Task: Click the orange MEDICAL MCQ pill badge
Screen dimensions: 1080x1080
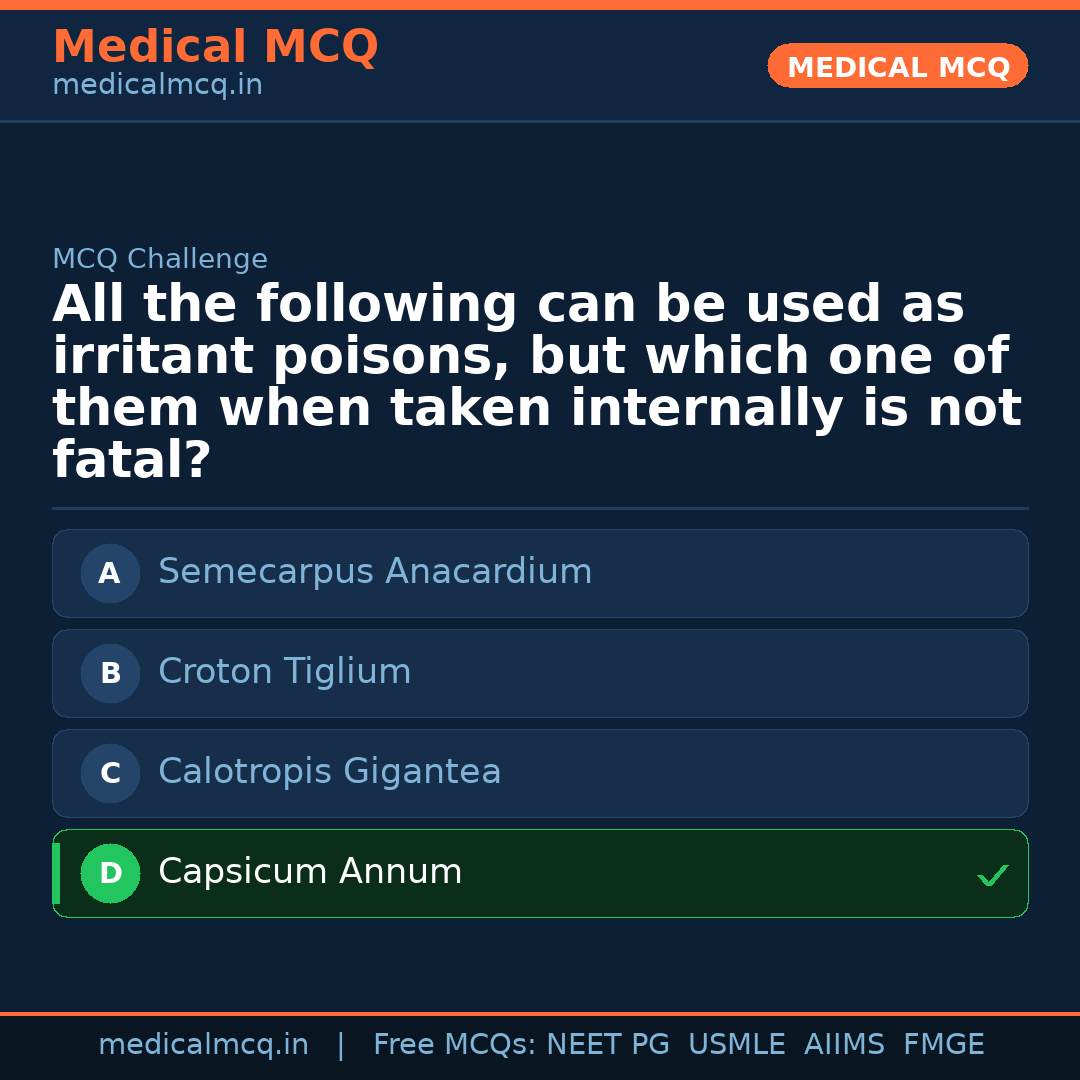Action: [x=897, y=66]
